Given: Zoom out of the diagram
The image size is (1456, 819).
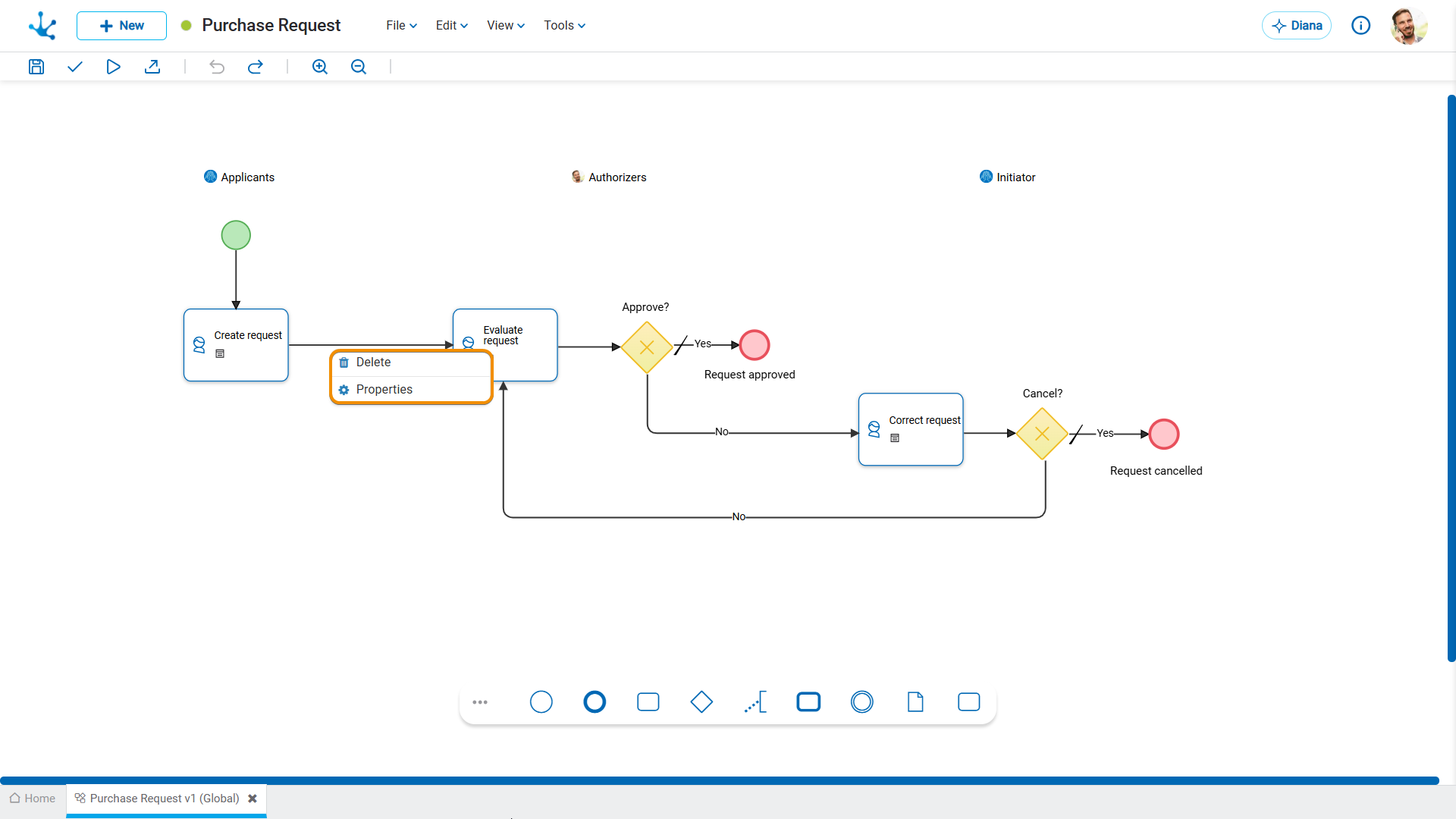Looking at the screenshot, I should pos(359,67).
